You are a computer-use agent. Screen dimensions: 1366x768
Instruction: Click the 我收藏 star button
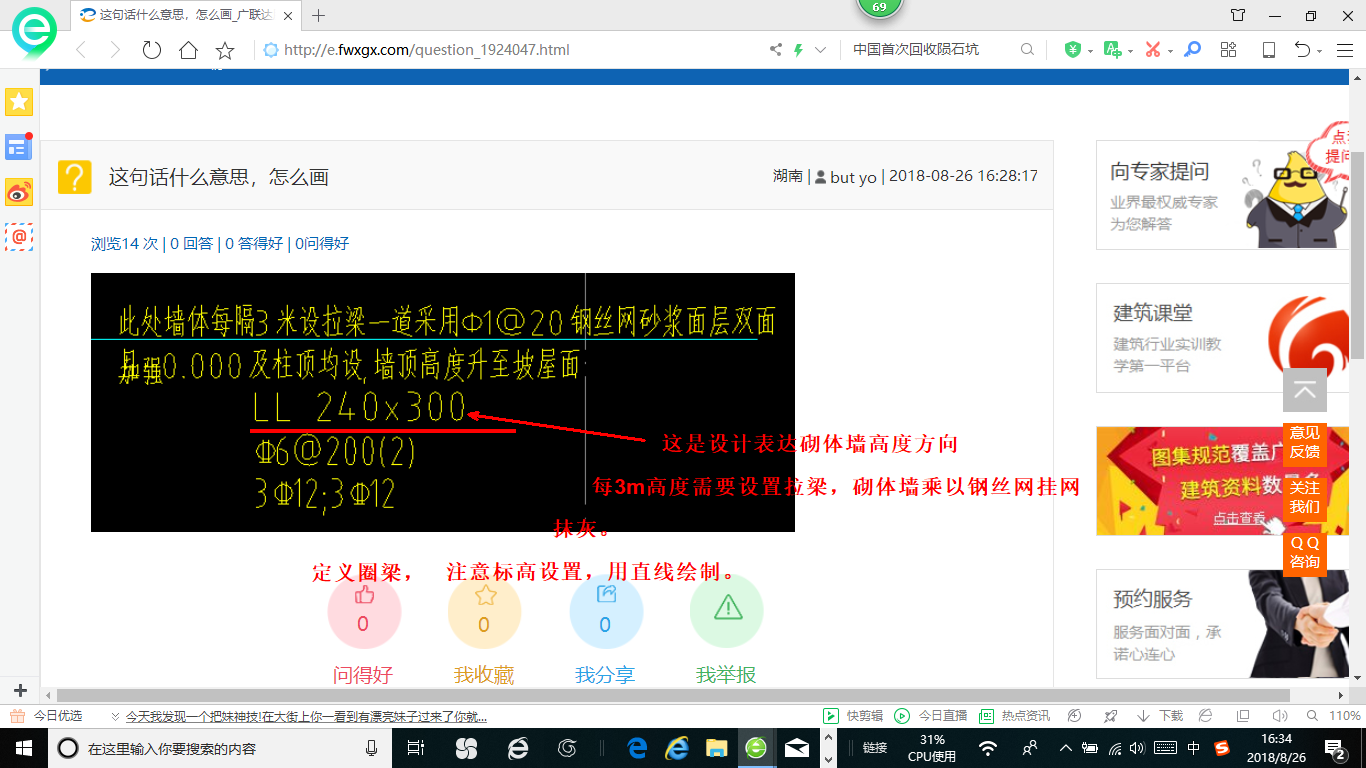click(485, 612)
